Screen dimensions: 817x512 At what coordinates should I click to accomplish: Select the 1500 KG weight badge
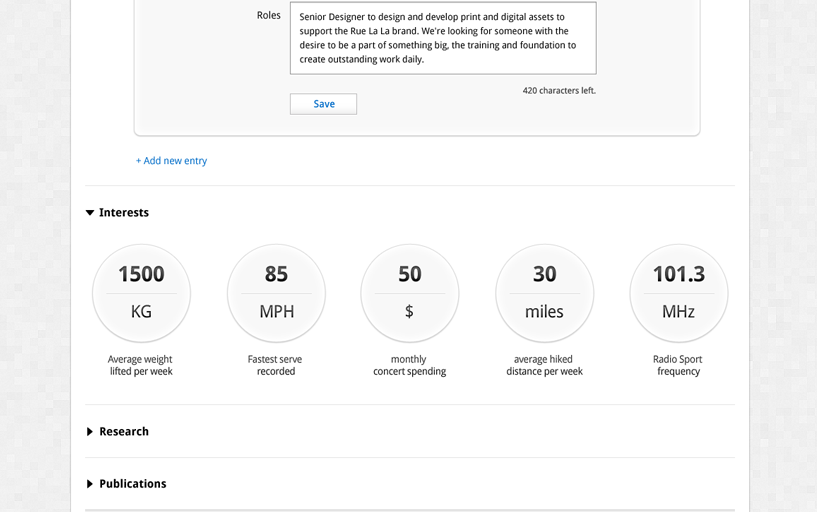141,293
